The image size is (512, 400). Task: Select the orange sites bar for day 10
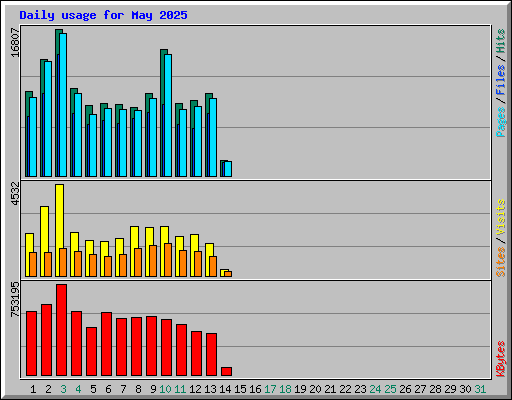[x=168, y=260]
